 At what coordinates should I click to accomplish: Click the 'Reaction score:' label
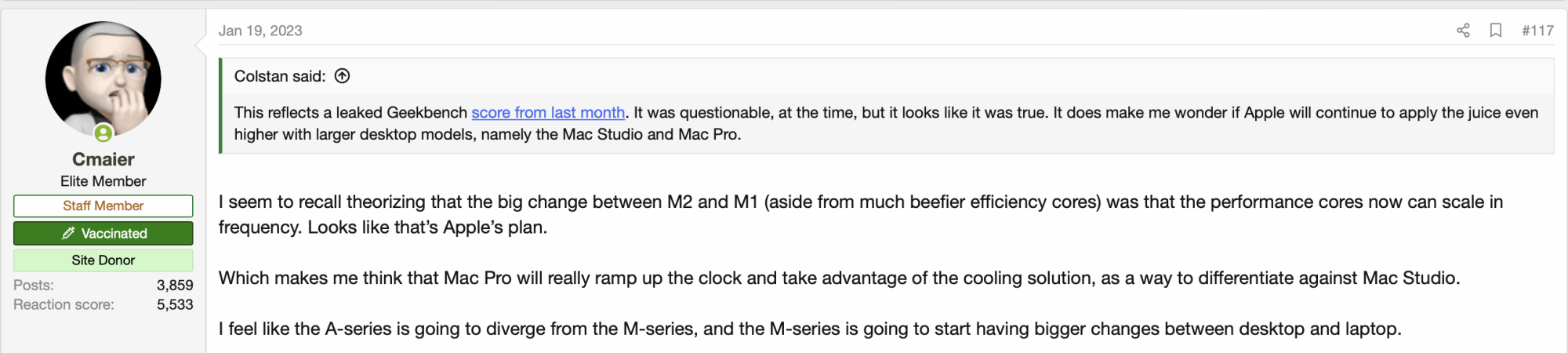64,304
